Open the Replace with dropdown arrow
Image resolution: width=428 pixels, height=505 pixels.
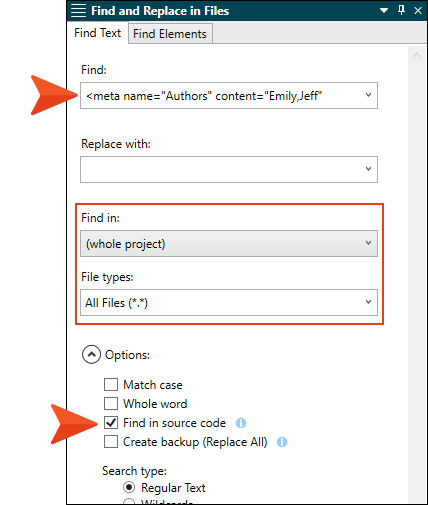[x=368, y=169]
